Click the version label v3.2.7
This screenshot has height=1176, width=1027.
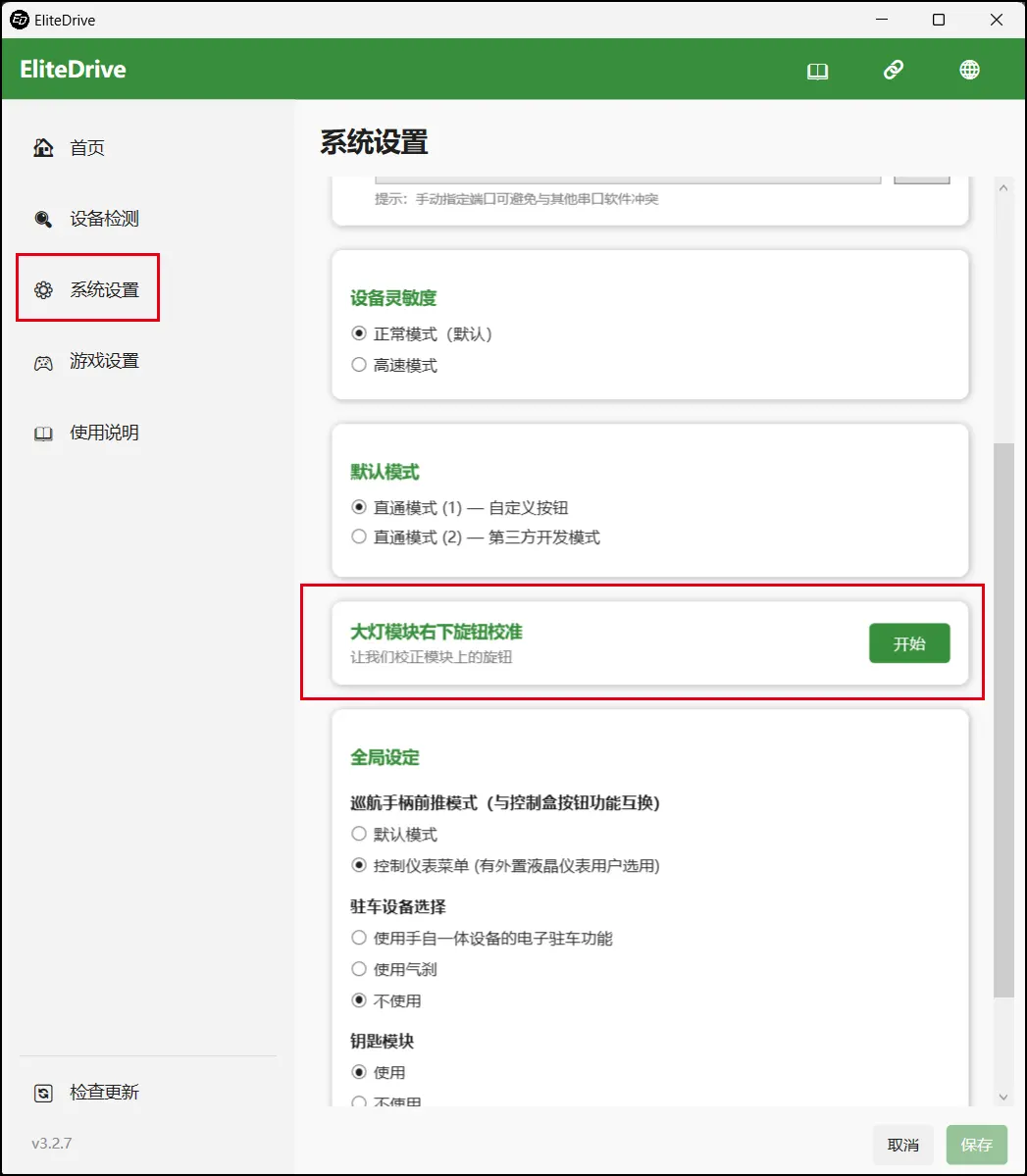tap(52, 1143)
